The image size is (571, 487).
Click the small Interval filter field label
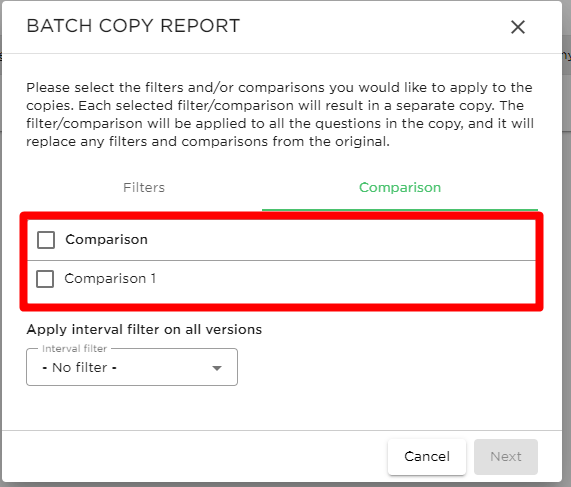75,349
